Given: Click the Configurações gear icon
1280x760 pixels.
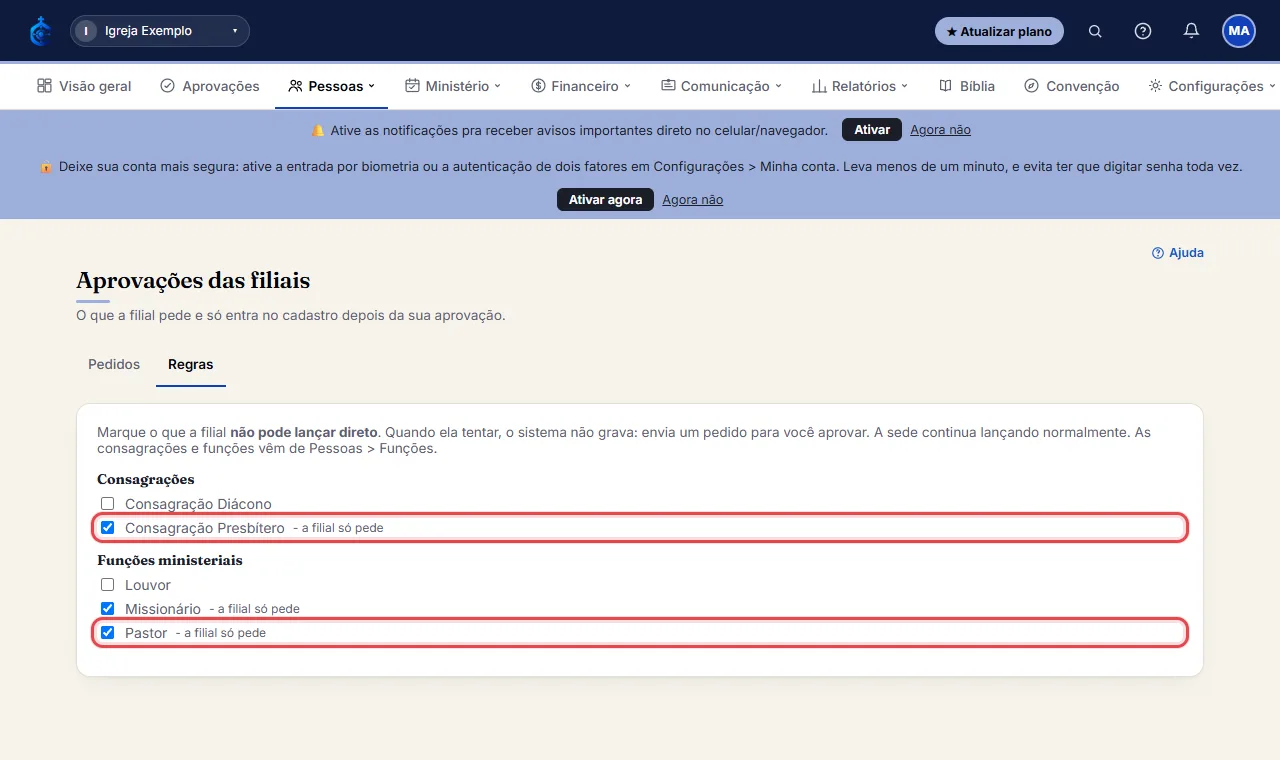Looking at the screenshot, I should click(1155, 86).
